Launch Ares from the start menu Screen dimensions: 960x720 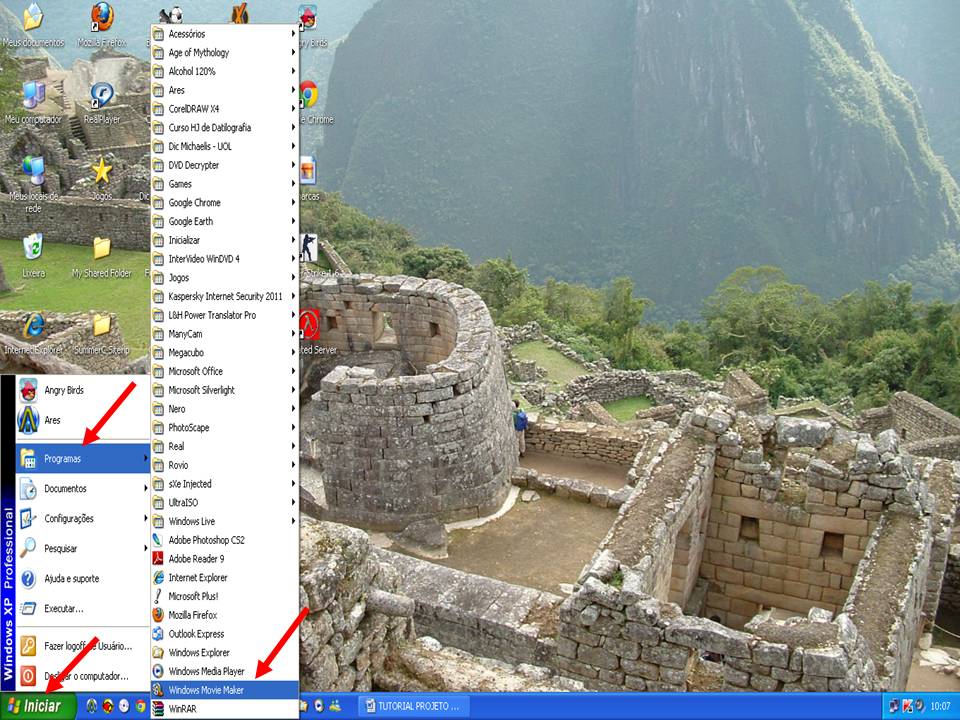click(83, 420)
